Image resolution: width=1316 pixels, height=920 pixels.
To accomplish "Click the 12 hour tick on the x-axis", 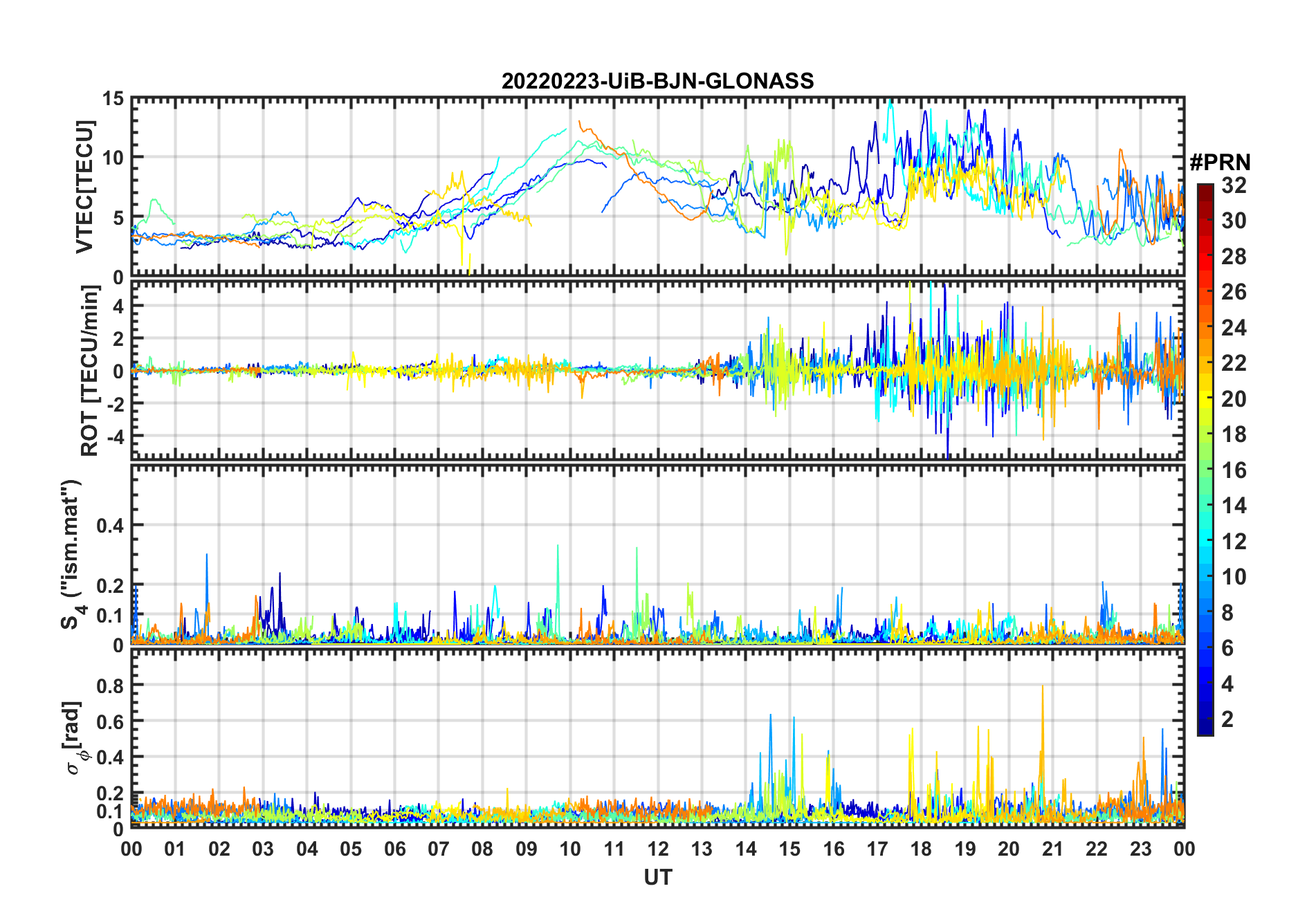I will click(x=657, y=849).
